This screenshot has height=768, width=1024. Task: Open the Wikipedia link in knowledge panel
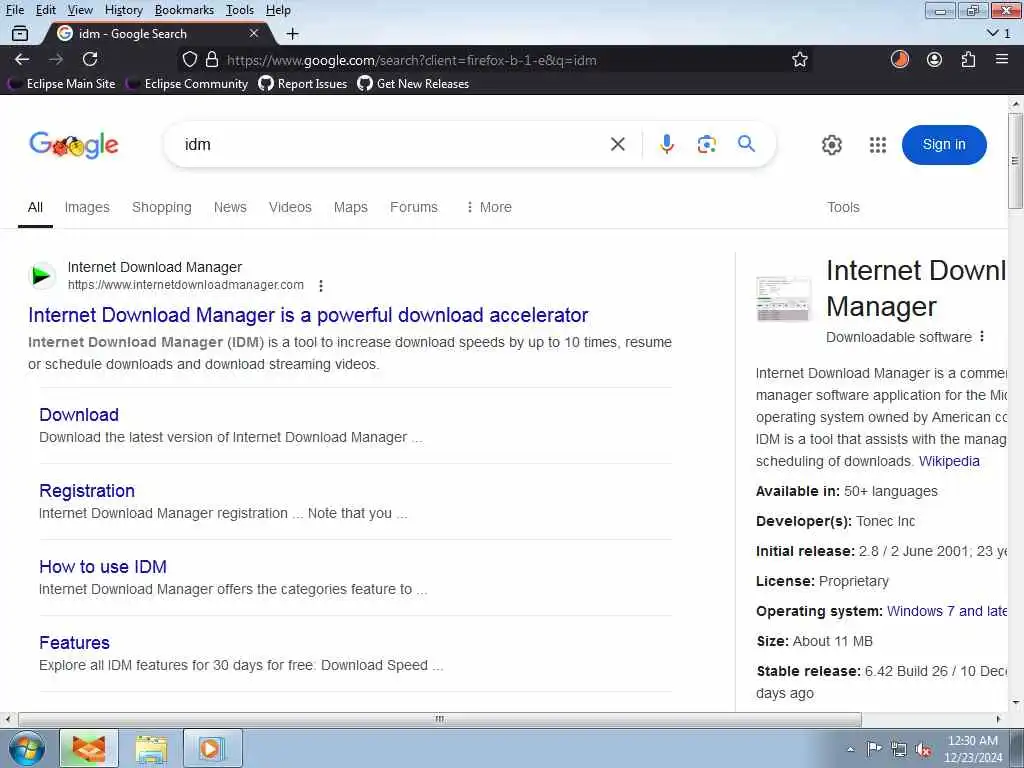[x=949, y=461]
